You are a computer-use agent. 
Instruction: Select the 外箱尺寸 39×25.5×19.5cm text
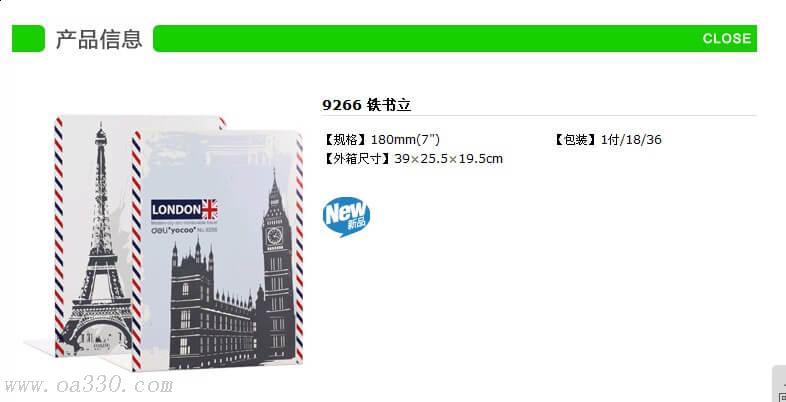(413, 159)
